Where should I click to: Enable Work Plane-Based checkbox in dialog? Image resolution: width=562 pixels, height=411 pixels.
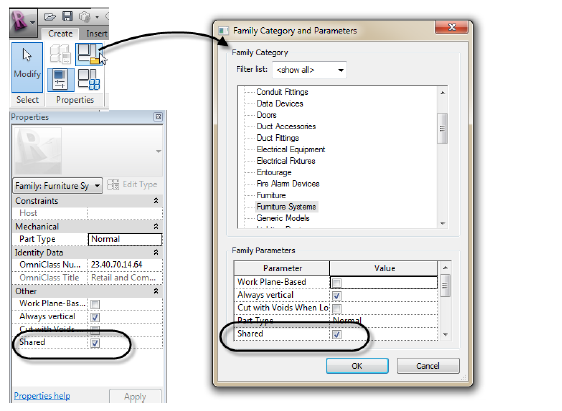click(337, 283)
